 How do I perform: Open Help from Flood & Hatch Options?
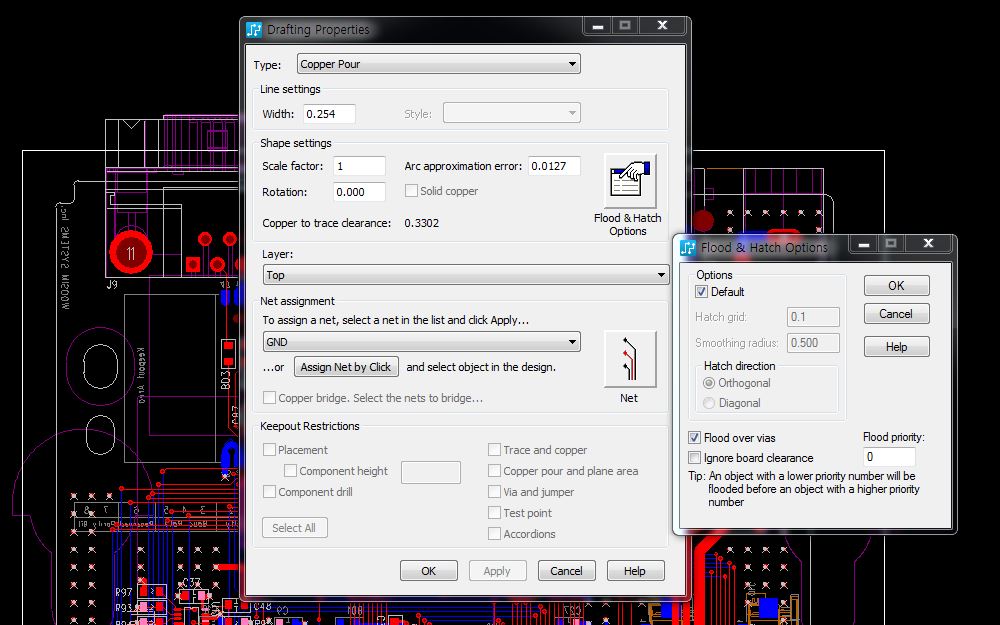tap(896, 347)
